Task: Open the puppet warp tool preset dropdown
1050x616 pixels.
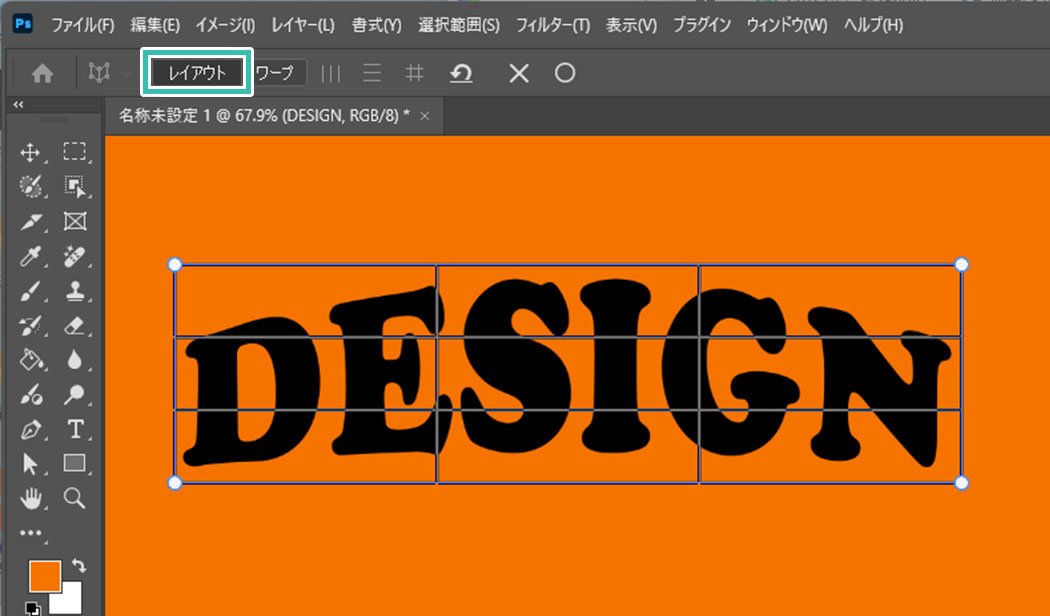Action: click(126, 73)
